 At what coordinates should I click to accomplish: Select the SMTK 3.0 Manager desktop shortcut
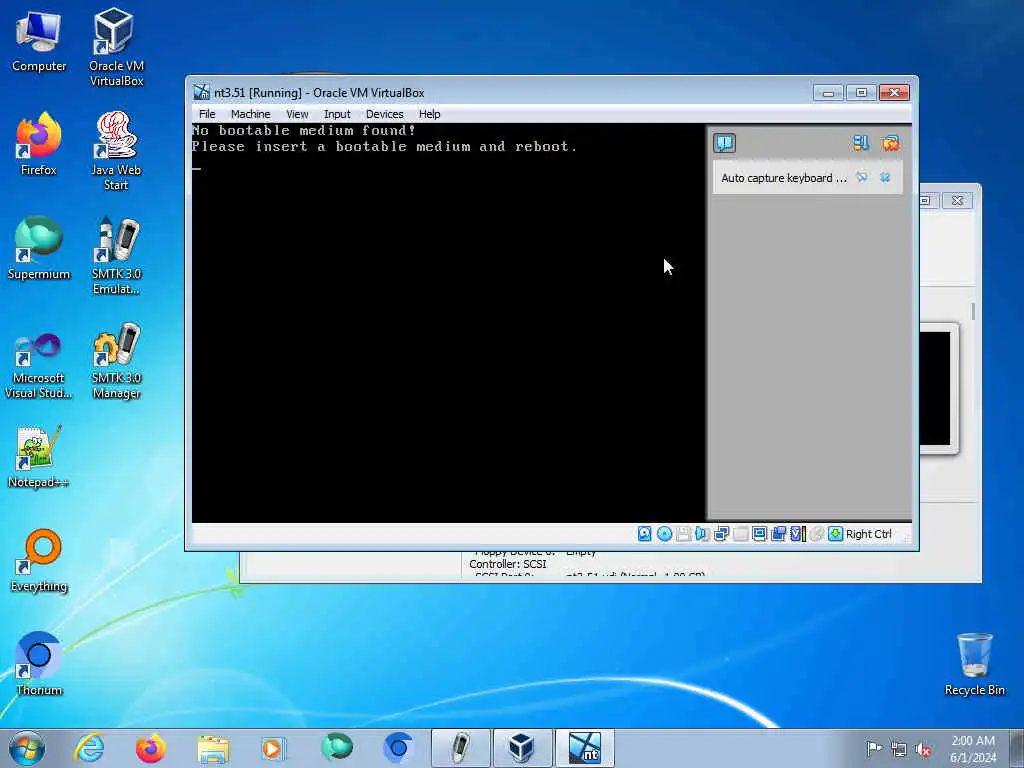(x=116, y=360)
